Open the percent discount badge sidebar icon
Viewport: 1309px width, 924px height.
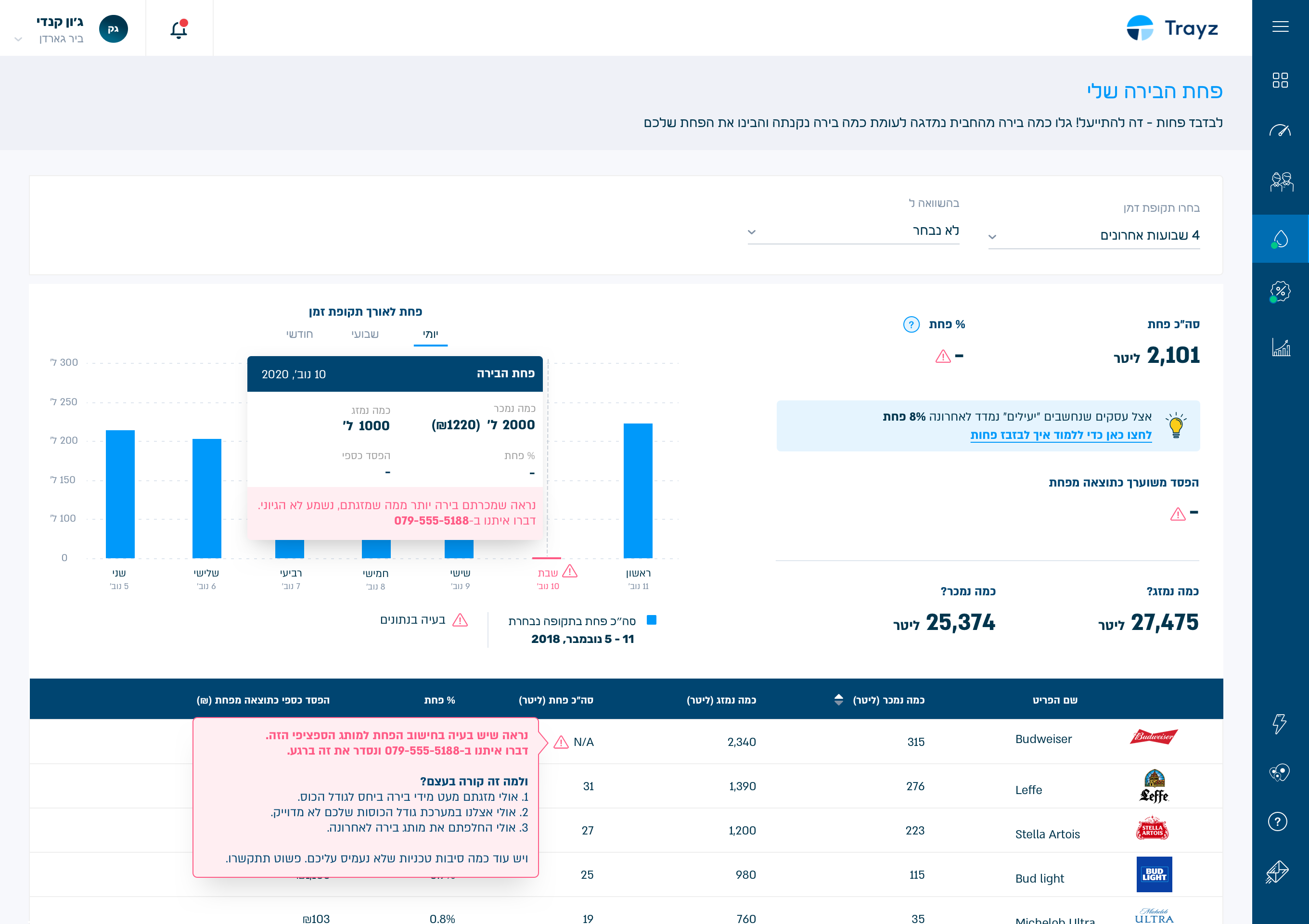click(1280, 292)
